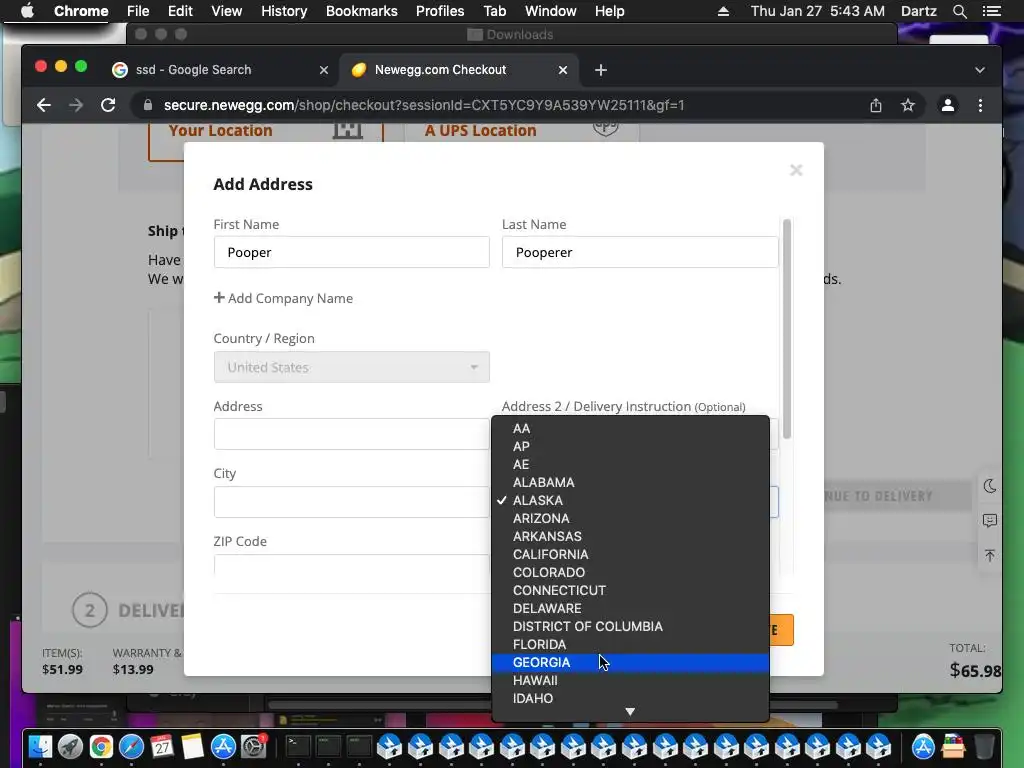Toggle Newegg dark mode moon icon

(990, 486)
